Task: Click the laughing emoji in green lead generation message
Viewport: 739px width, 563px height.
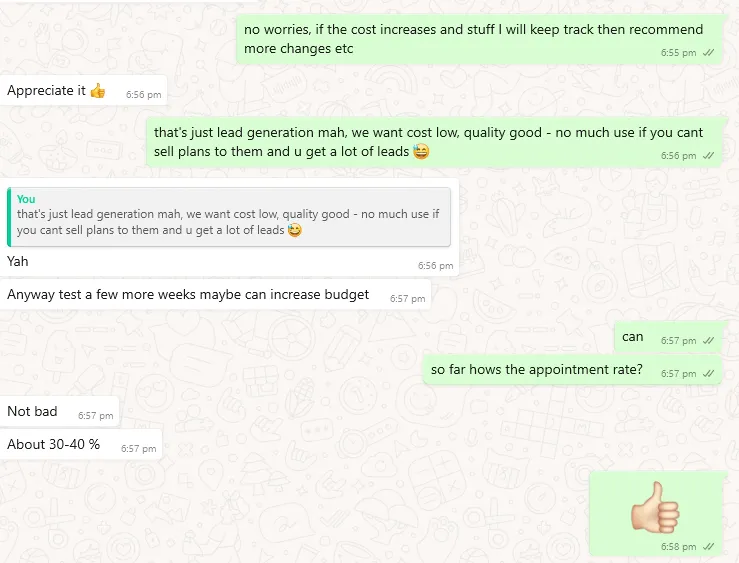Action: point(421,152)
